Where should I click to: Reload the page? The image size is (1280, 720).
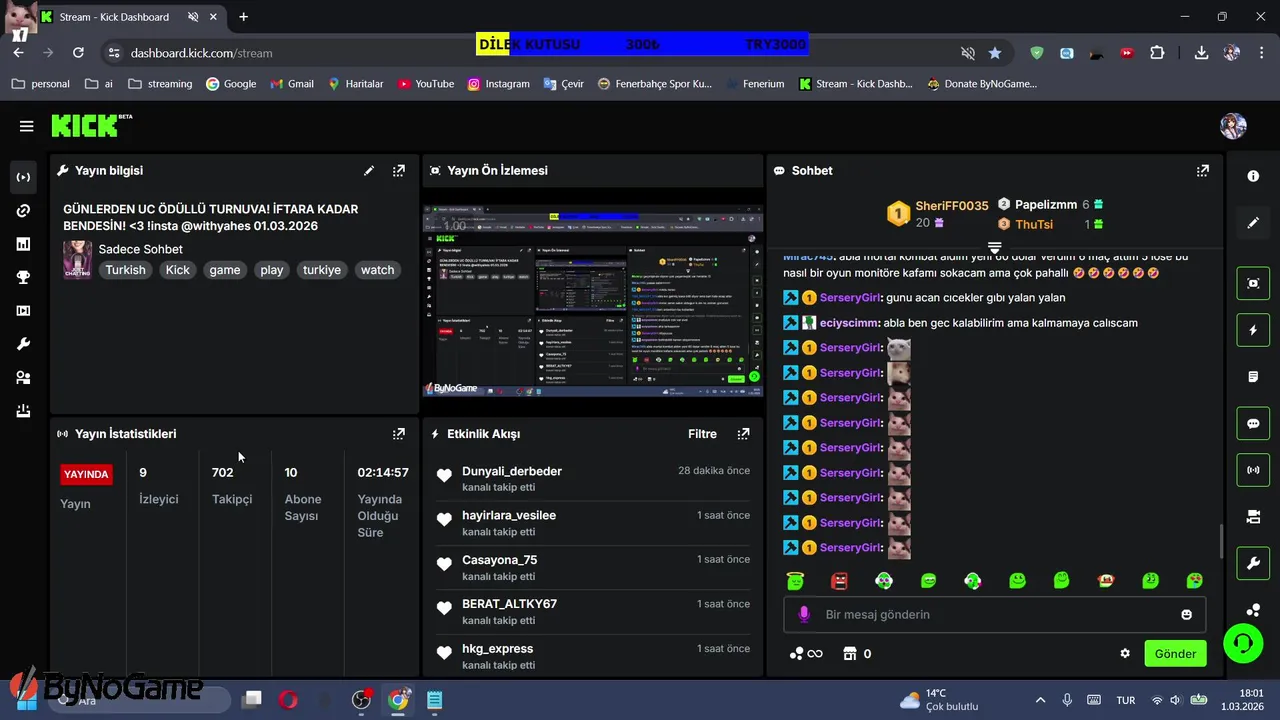[78, 53]
